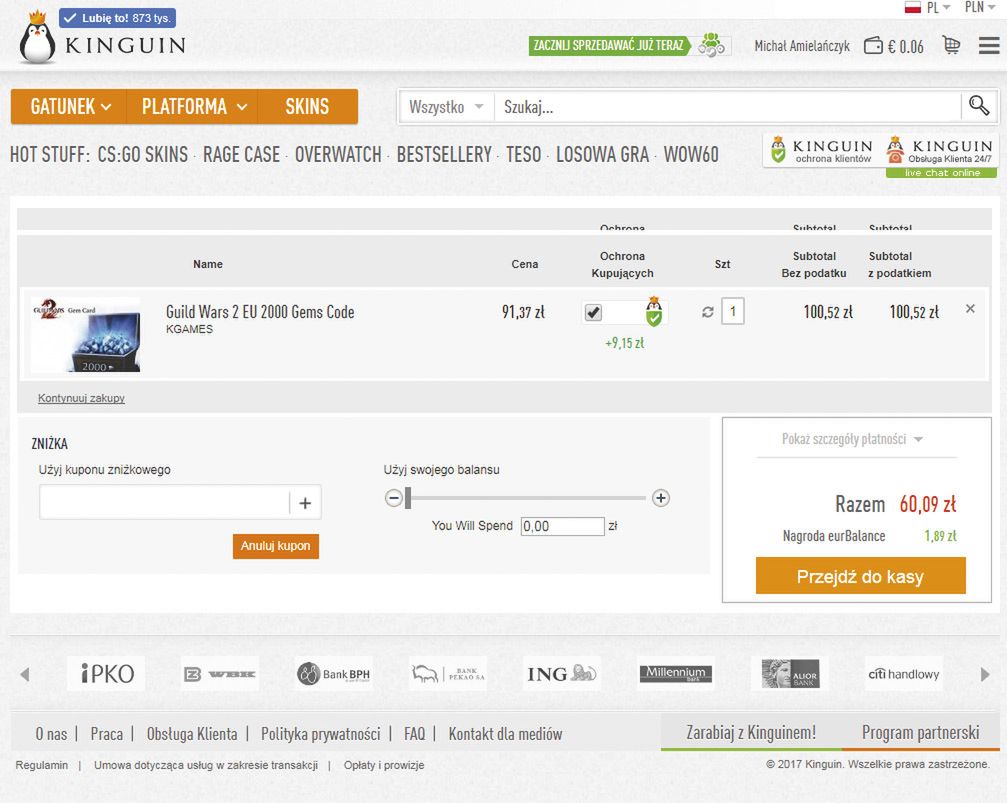This screenshot has width=1007, height=803.
Task: Click the buyer protection penguin shield icon
Action: 654,312
